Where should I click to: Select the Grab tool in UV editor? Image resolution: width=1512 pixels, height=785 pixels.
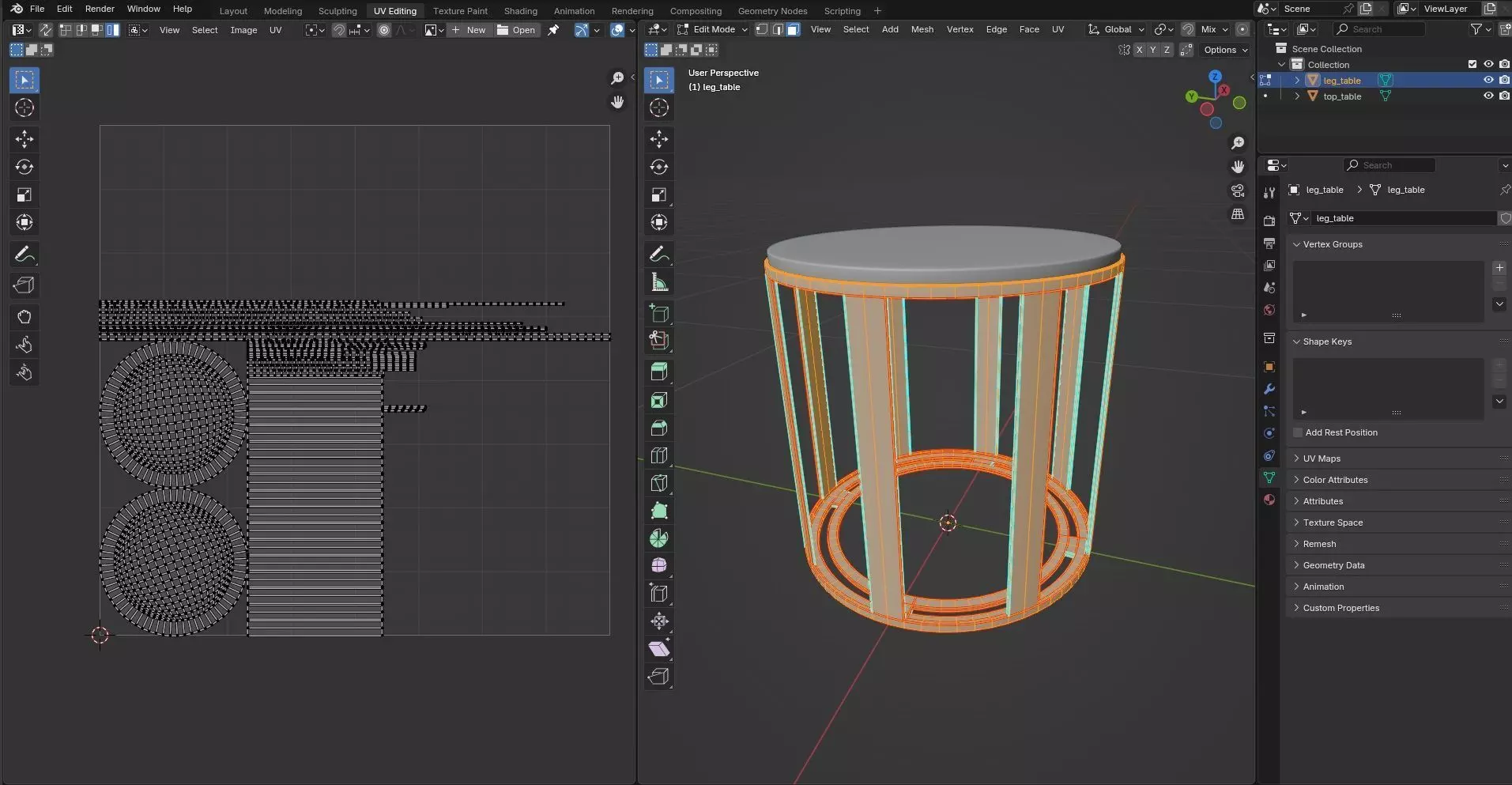(x=25, y=317)
